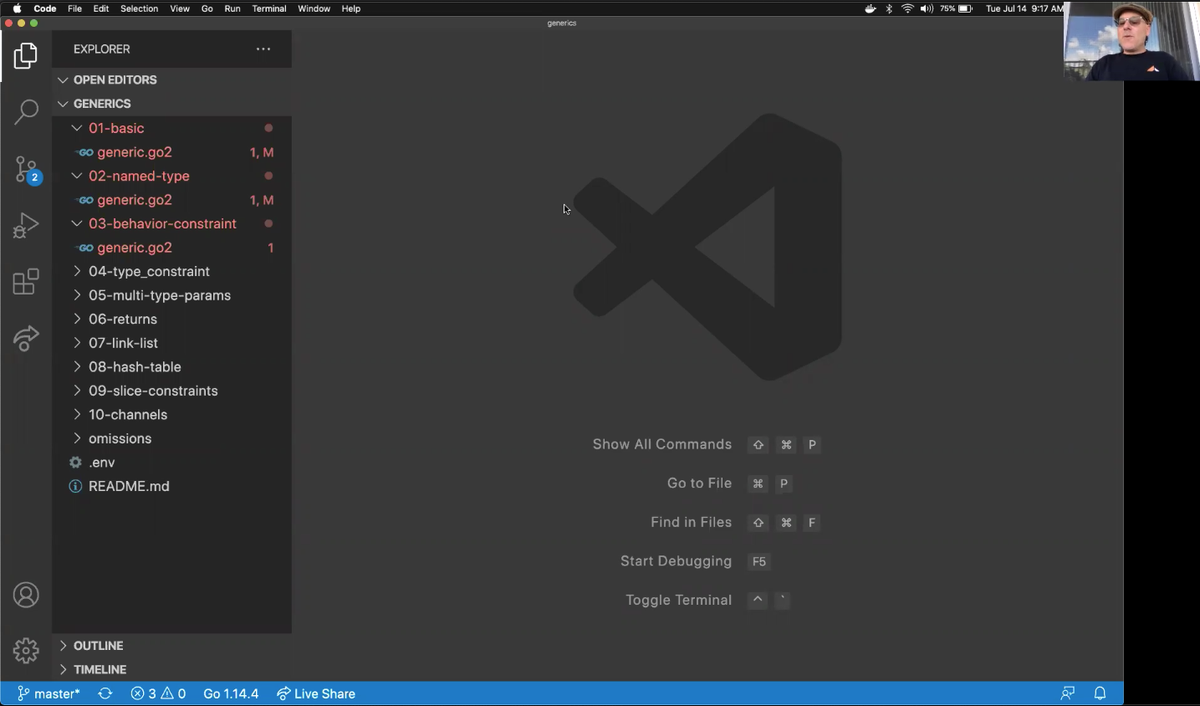1200x706 pixels.
Task: Click the date and time in menu bar
Action: tap(1024, 8)
